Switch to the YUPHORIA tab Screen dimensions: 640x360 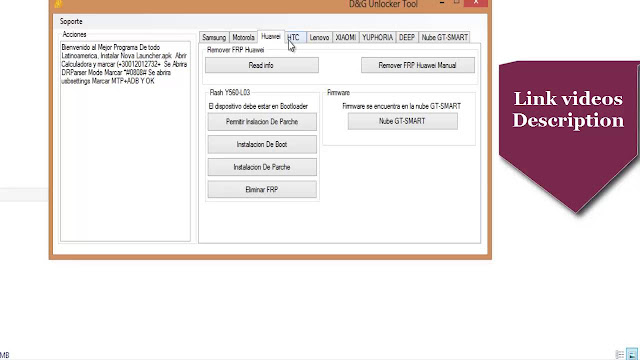click(x=378, y=37)
